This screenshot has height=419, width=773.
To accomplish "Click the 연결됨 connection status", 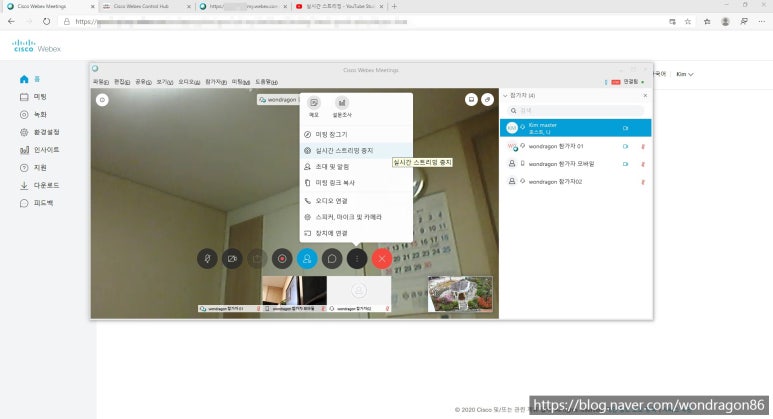I will (x=631, y=82).
